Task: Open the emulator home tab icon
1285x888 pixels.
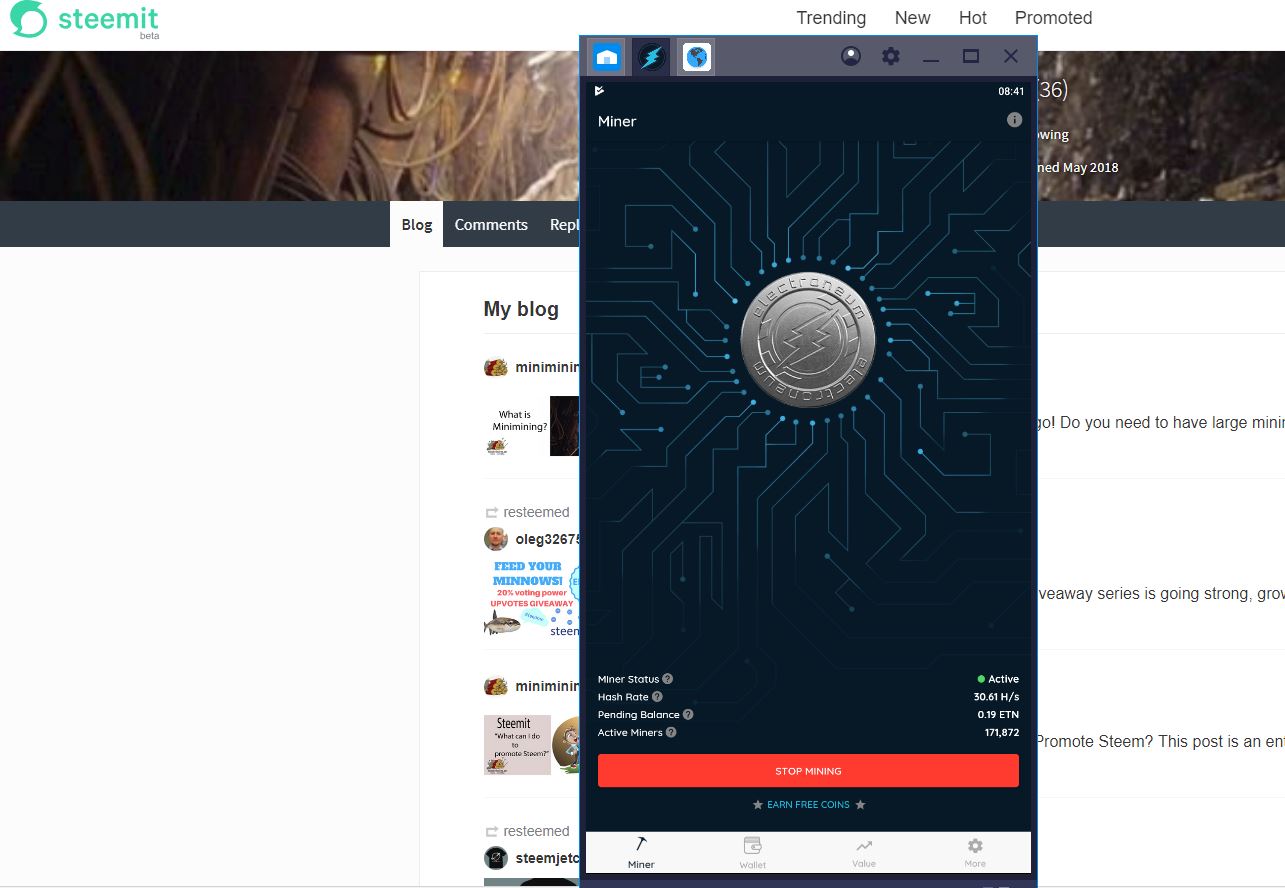Action: point(606,57)
